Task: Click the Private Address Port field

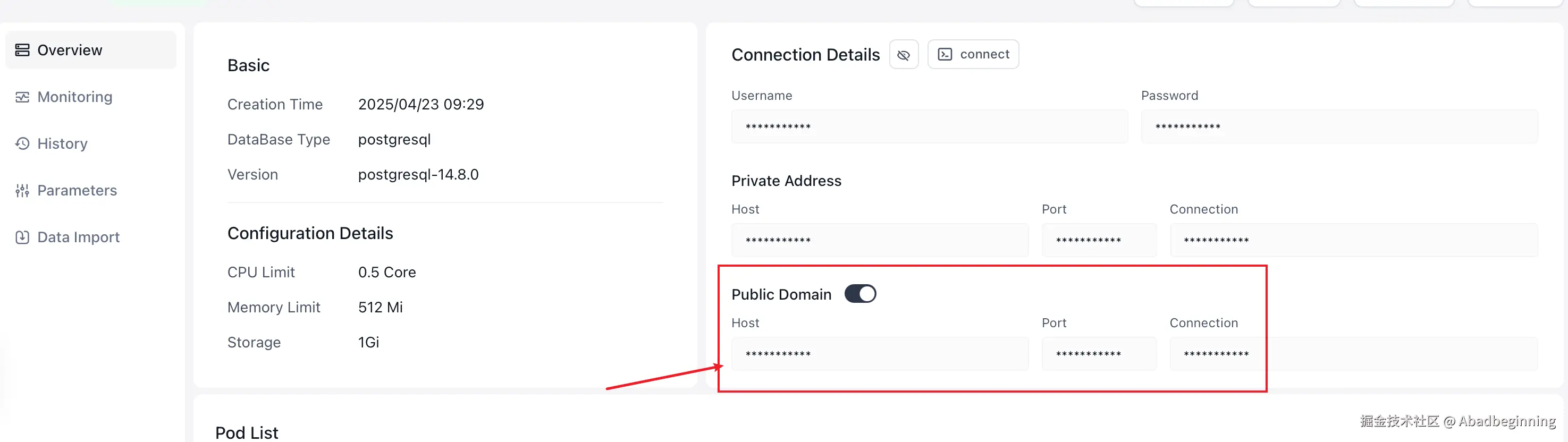Action: click(x=1099, y=240)
